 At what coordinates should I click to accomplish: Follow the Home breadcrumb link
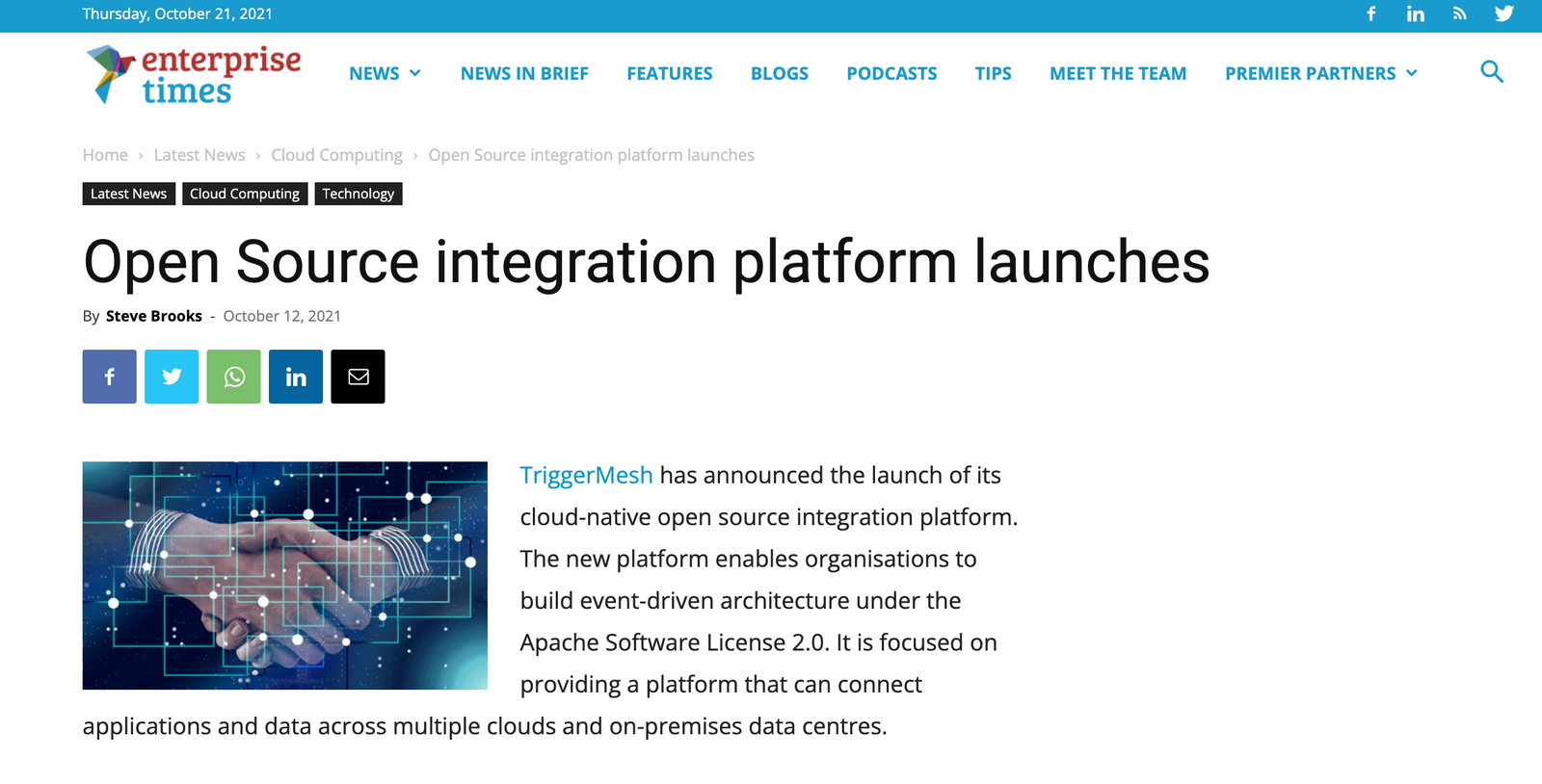[105, 155]
